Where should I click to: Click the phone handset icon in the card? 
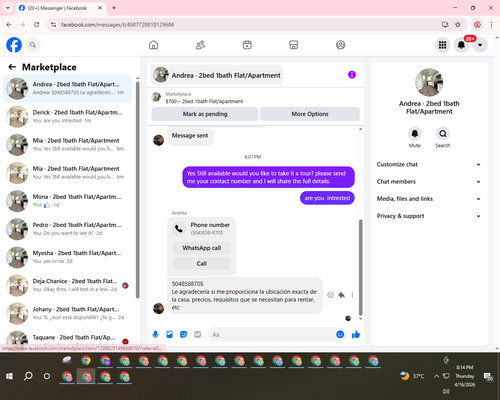pos(179,229)
